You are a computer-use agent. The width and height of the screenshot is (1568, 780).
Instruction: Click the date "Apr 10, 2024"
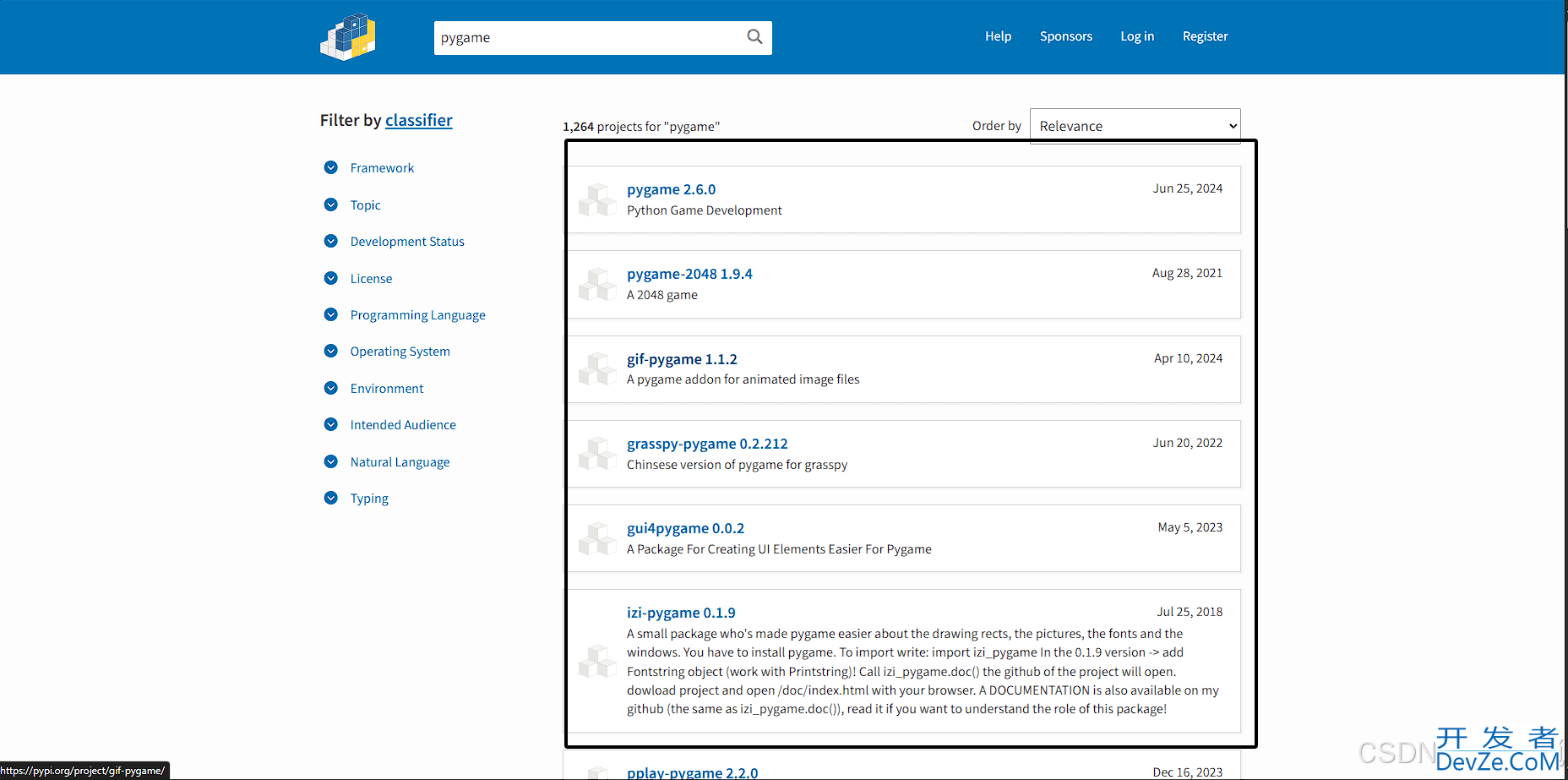1188,358
